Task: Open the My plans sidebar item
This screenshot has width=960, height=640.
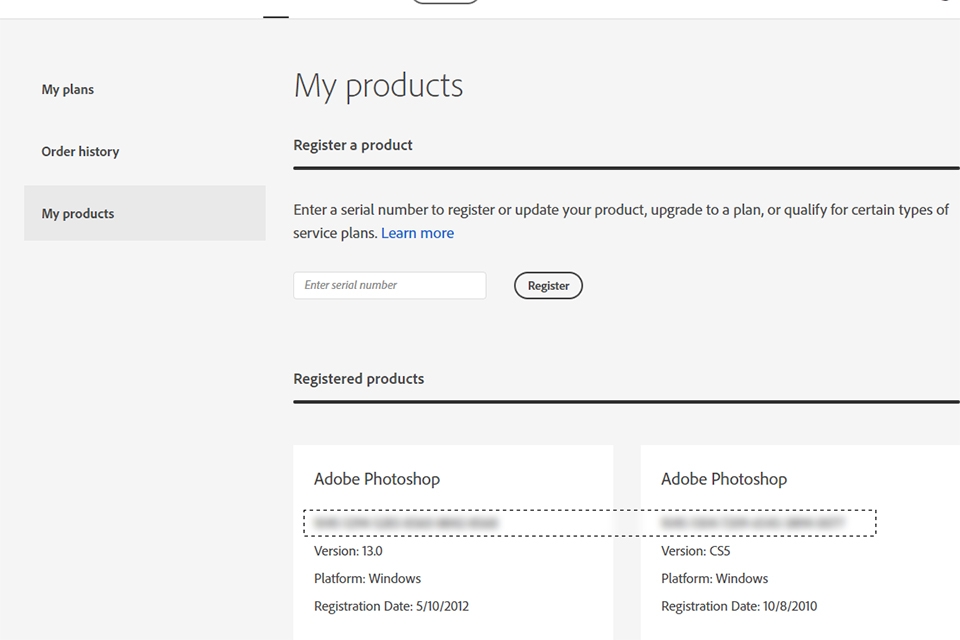Action: pos(67,89)
